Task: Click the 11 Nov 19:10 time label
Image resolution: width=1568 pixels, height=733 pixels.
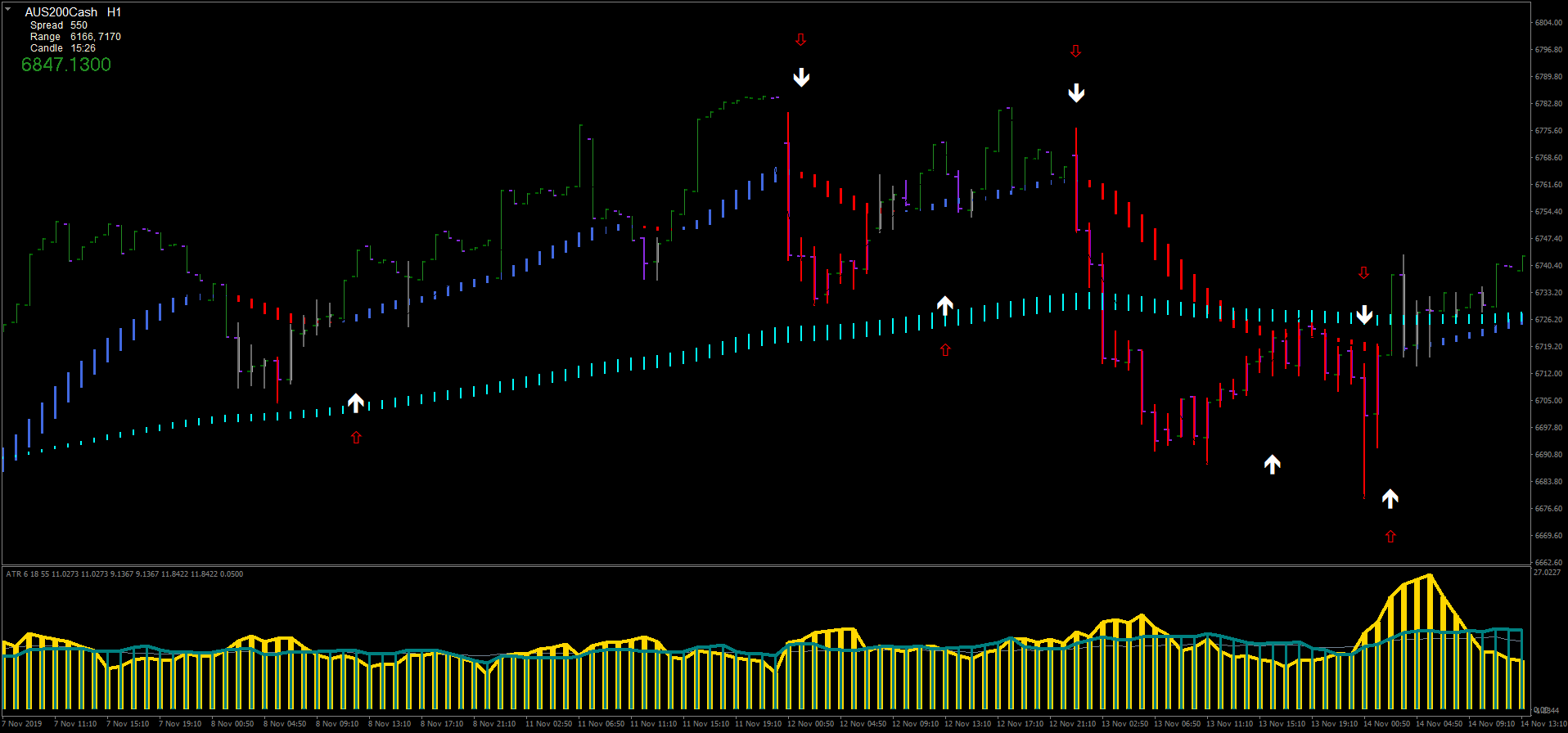Action: coord(759,724)
